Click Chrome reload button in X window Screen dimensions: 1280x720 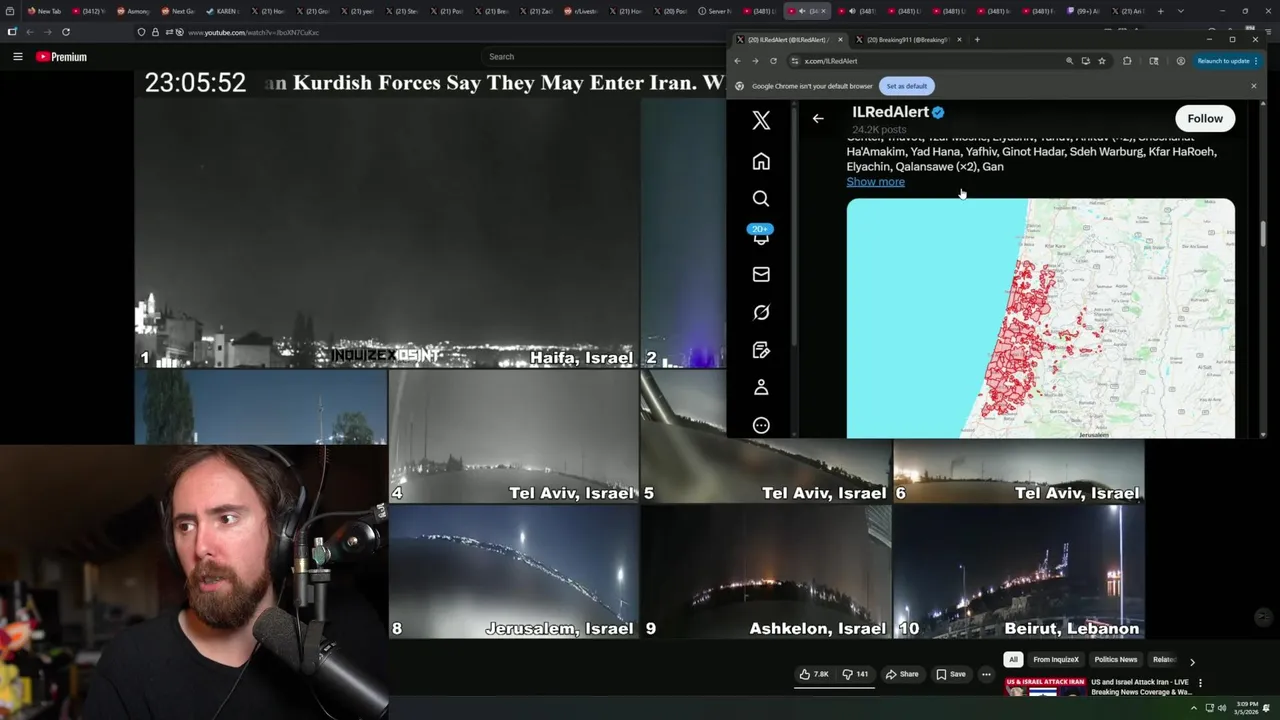(773, 61)
